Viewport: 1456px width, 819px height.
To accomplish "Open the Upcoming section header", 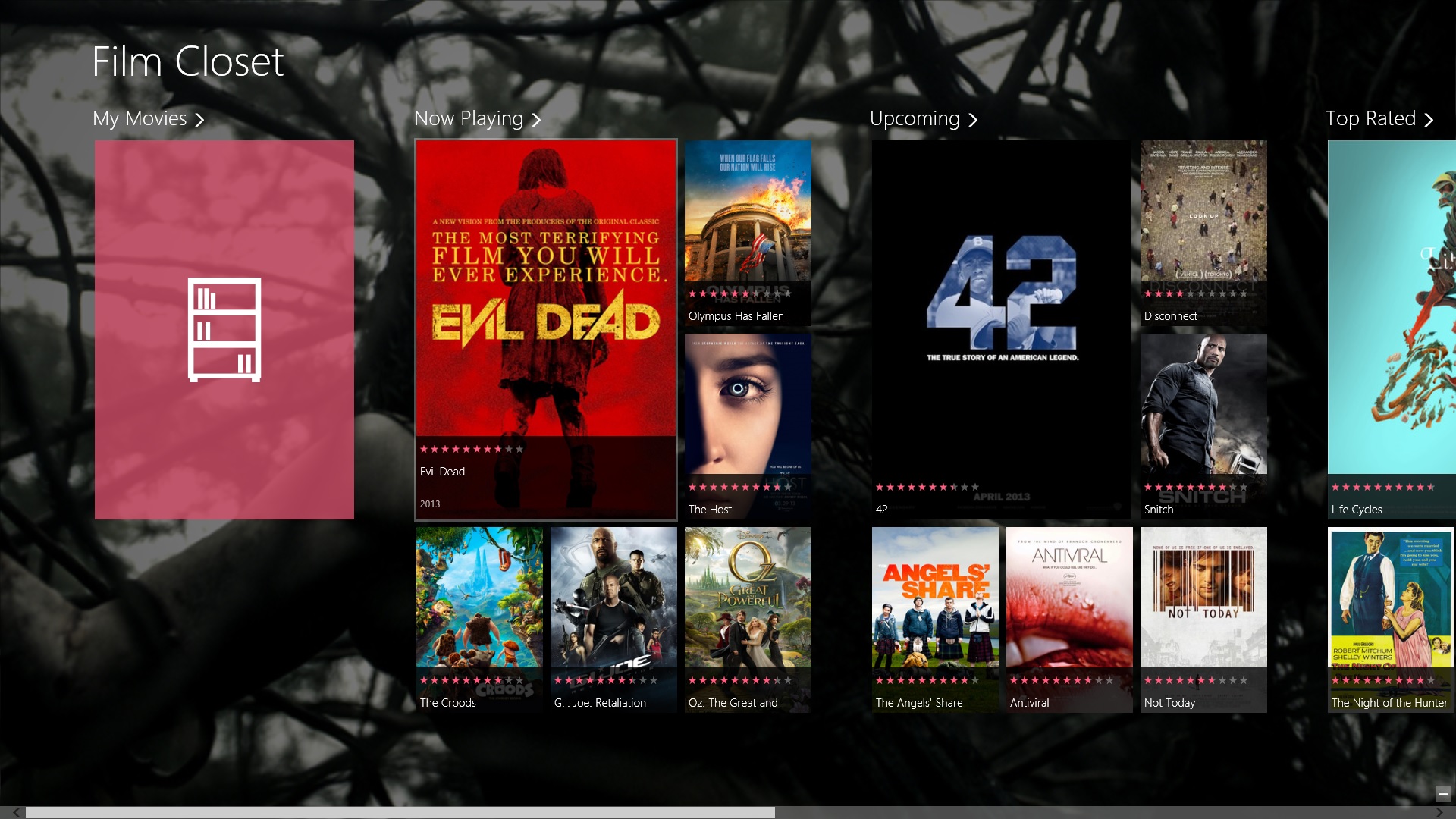I will (x=915, y=118).
